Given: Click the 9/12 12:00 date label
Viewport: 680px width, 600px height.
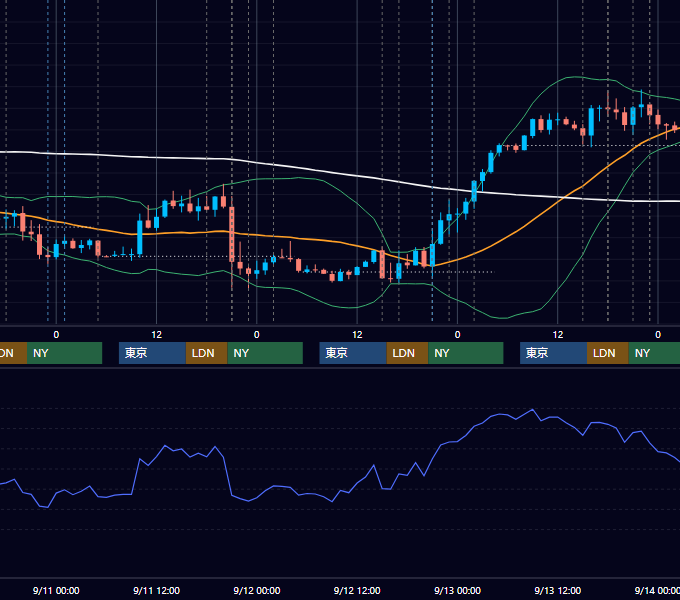Looking at the screenshot, I should click(x=357, y=590).
